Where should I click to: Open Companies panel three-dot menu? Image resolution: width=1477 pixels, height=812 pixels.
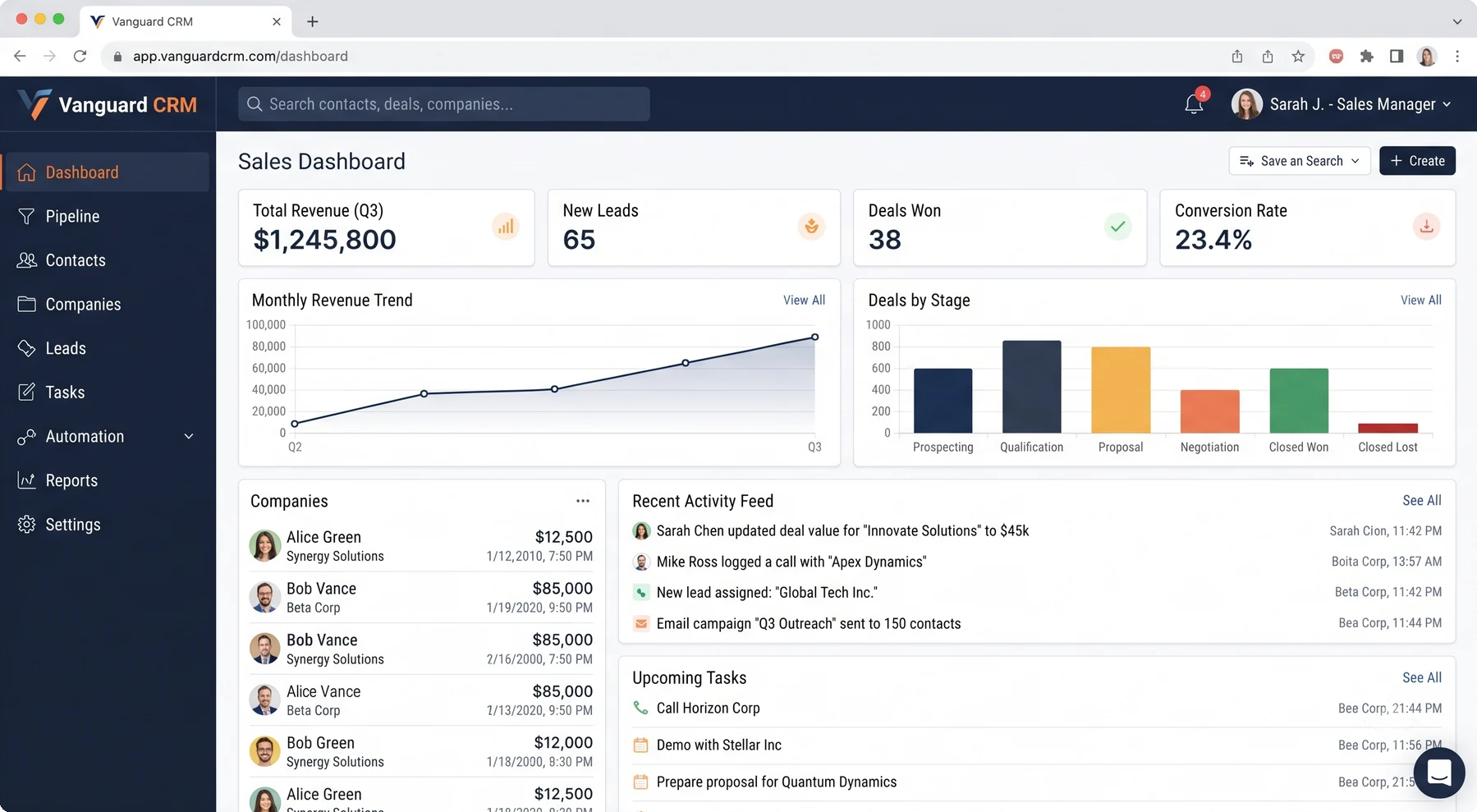(x=583, y=501)
